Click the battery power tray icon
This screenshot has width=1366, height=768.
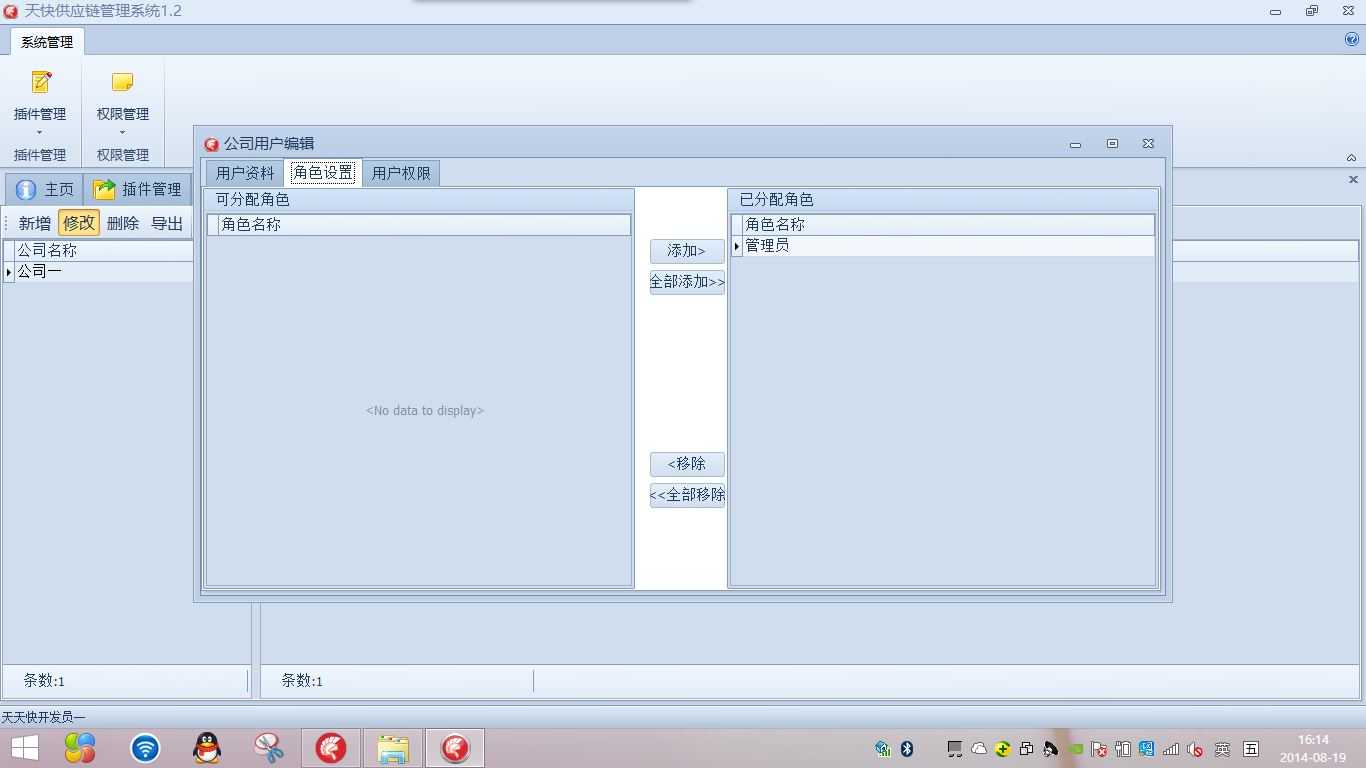(1123, 748)
